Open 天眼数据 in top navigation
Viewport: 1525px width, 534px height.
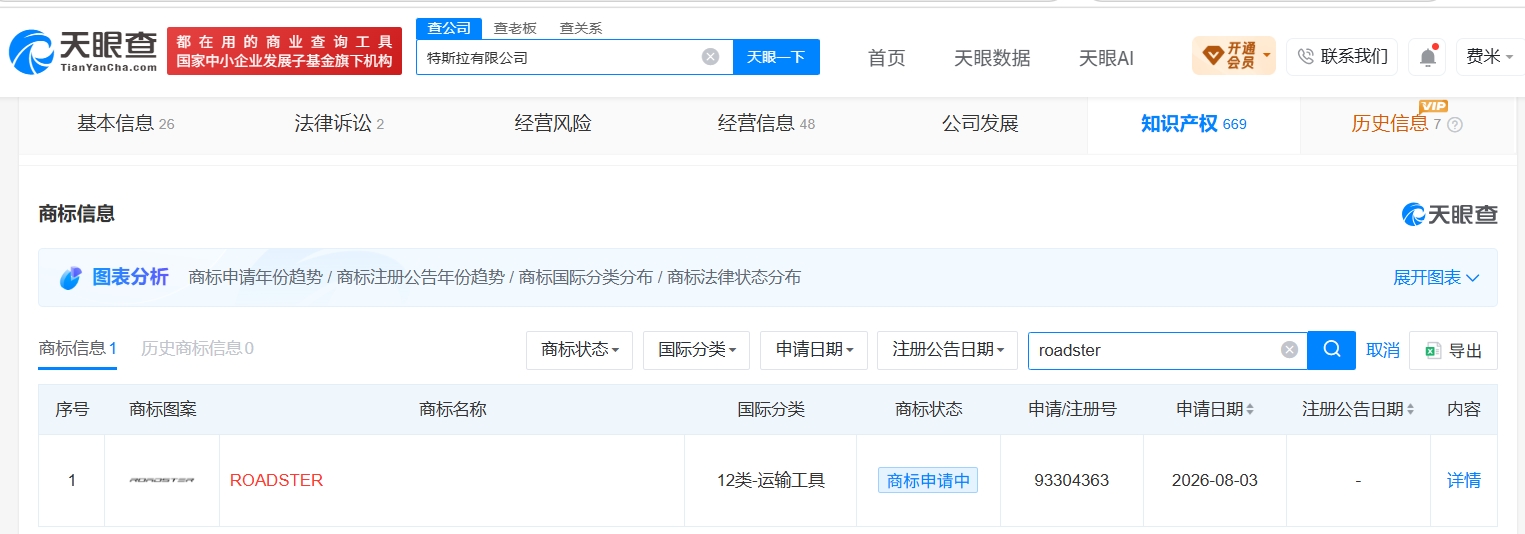992,58
